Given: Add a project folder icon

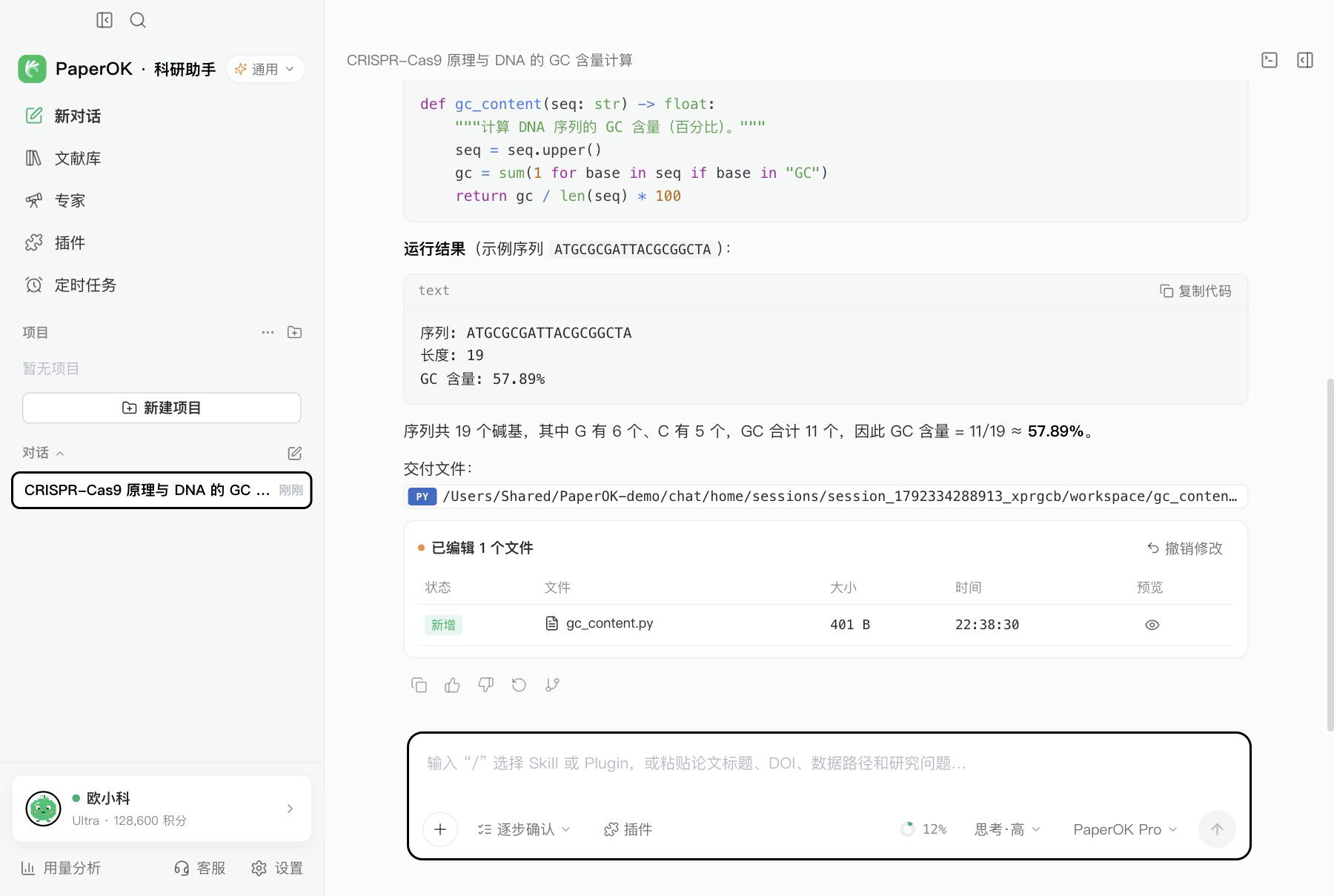Looking at the screenshot, I should click(x=294, y=332).
